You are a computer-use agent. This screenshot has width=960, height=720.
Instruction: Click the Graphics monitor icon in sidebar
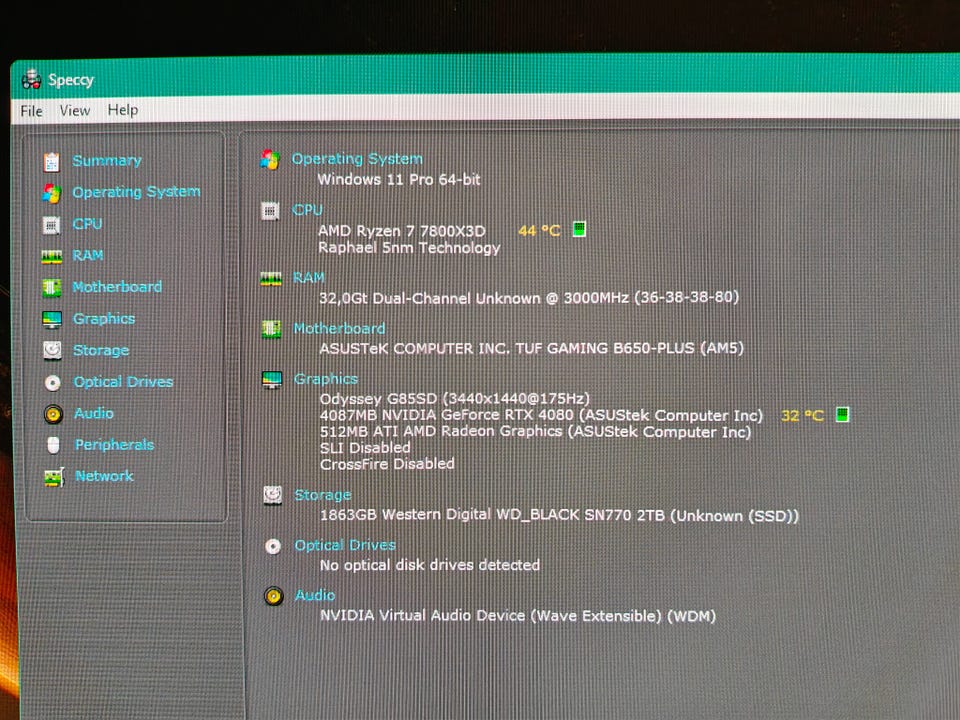[52, 319]
